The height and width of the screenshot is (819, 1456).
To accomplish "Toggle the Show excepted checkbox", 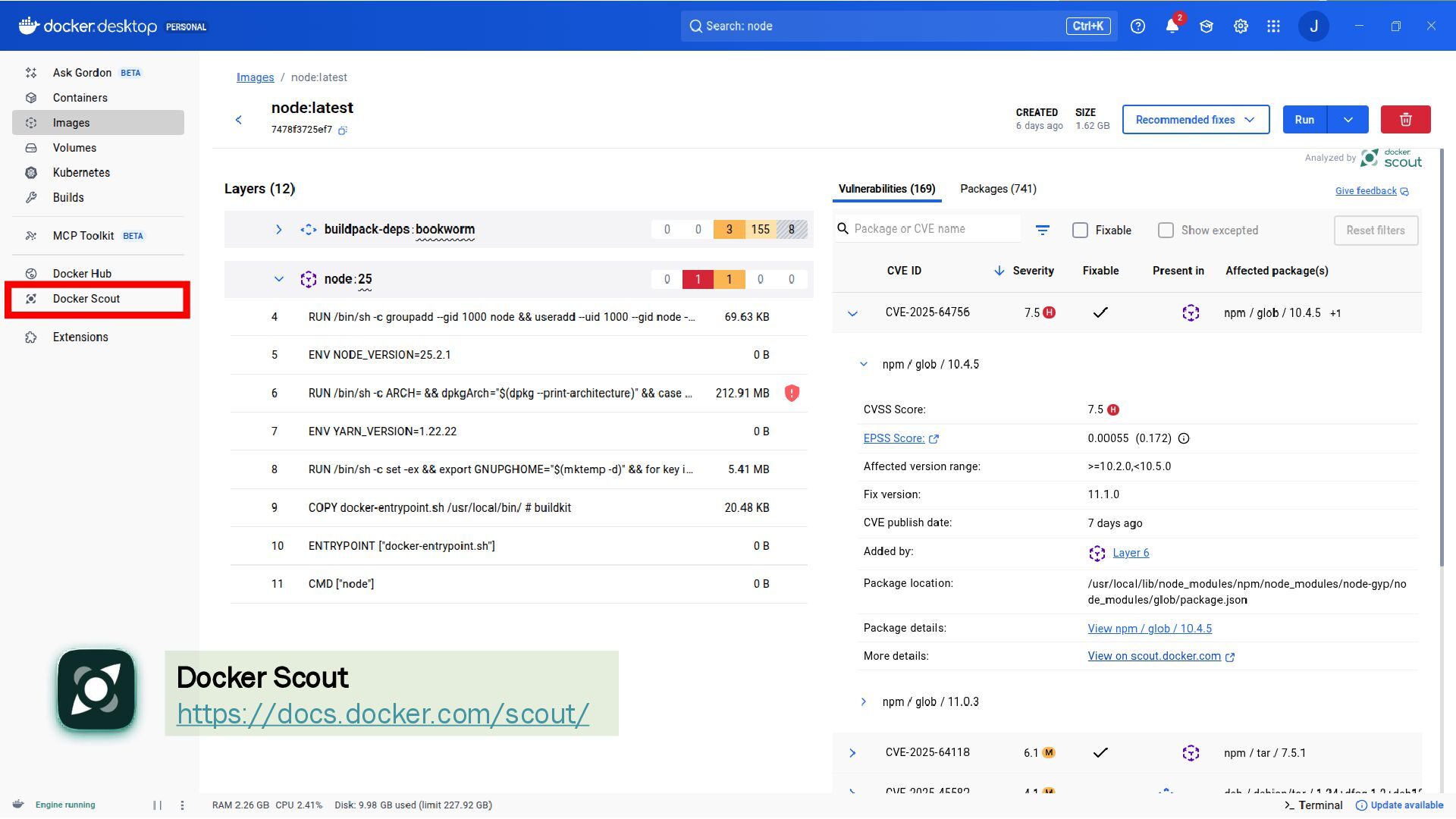I will 1166,230.
